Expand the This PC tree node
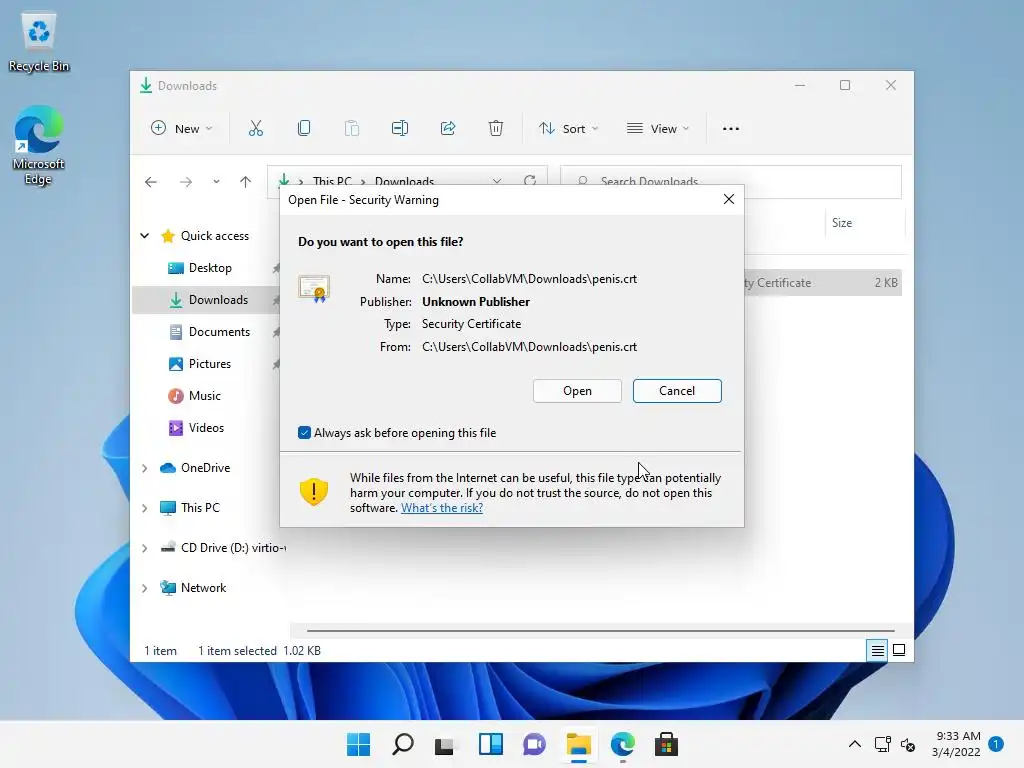Image resolution: width=1024 pixels, height=768 pixels. [145, 508]
